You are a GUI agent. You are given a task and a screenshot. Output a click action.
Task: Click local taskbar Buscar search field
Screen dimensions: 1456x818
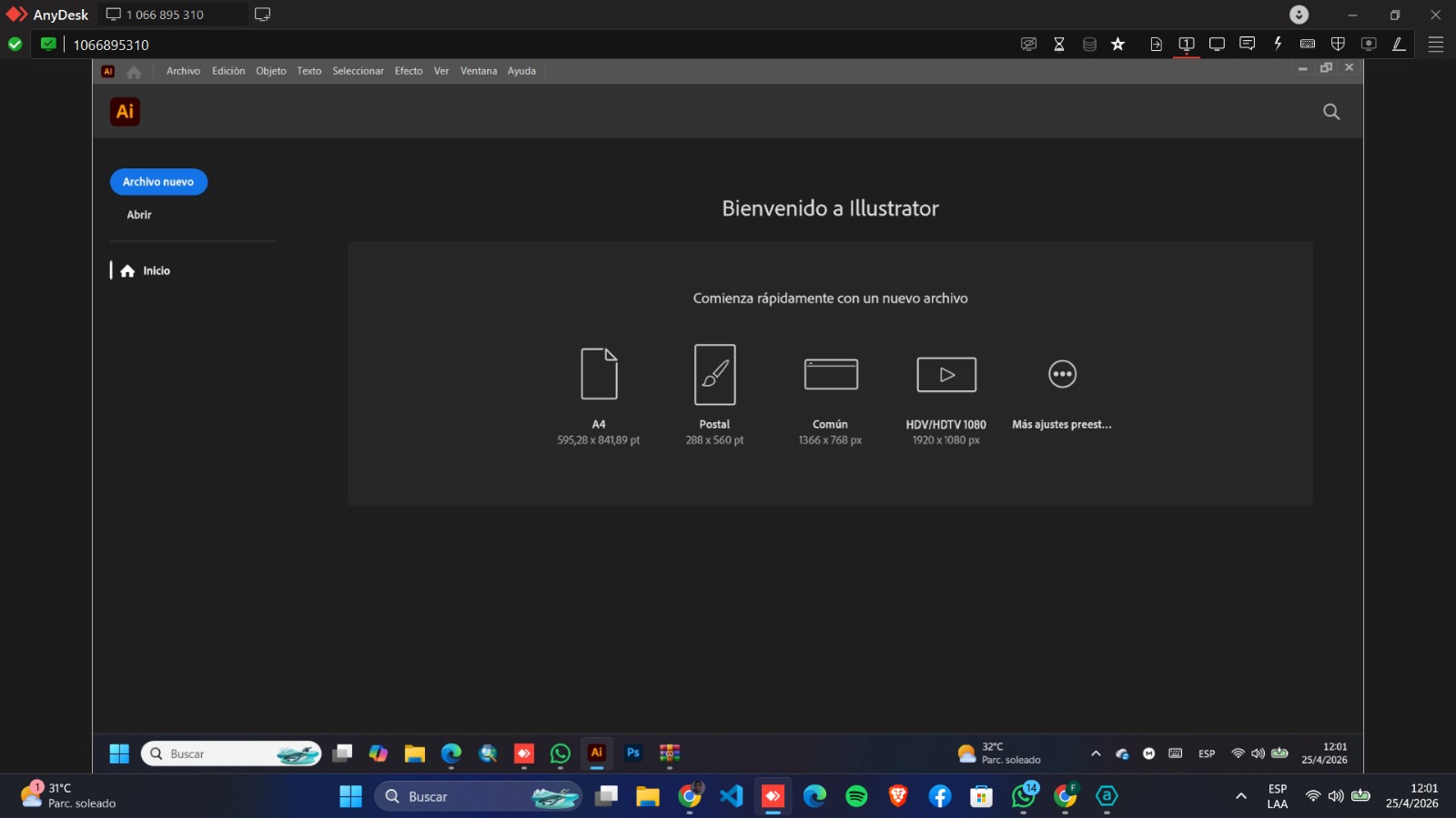click(479, 796)
